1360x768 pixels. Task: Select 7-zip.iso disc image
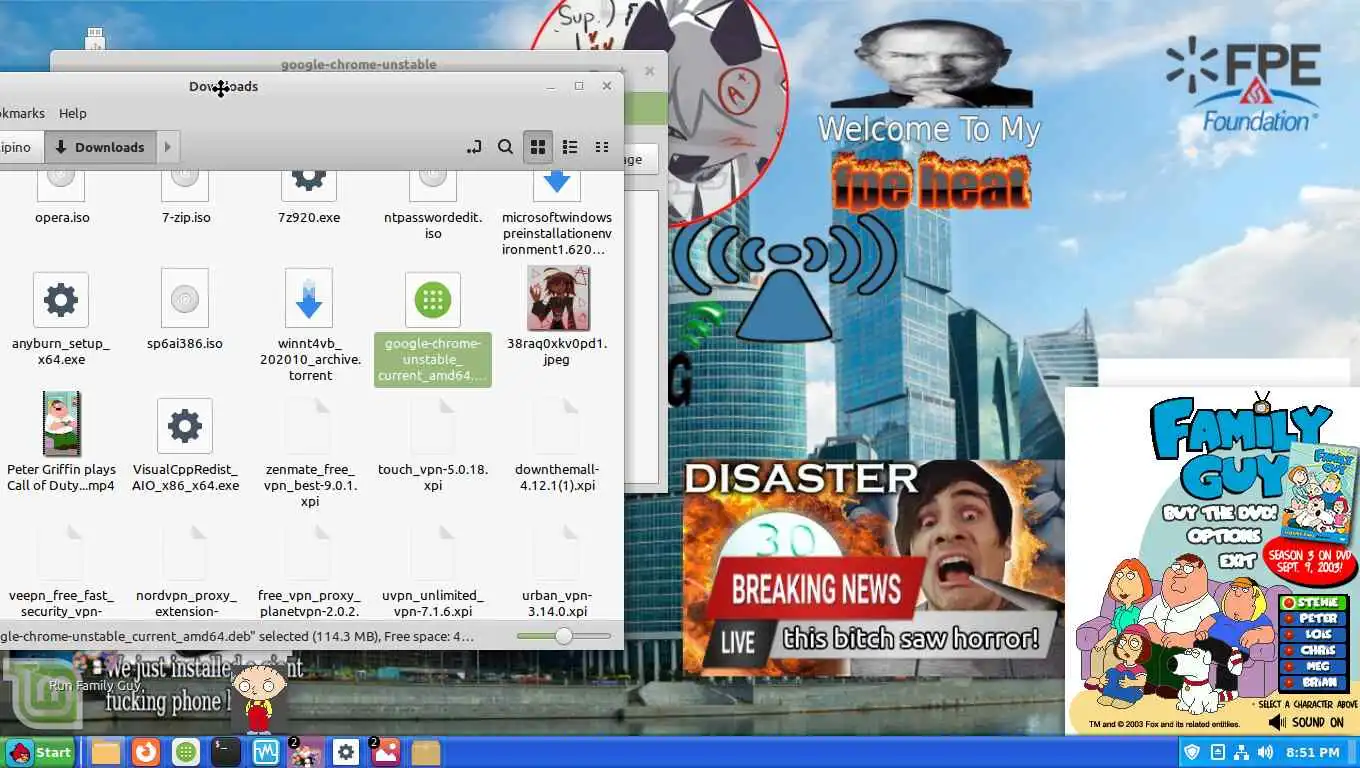coord(186,197)
